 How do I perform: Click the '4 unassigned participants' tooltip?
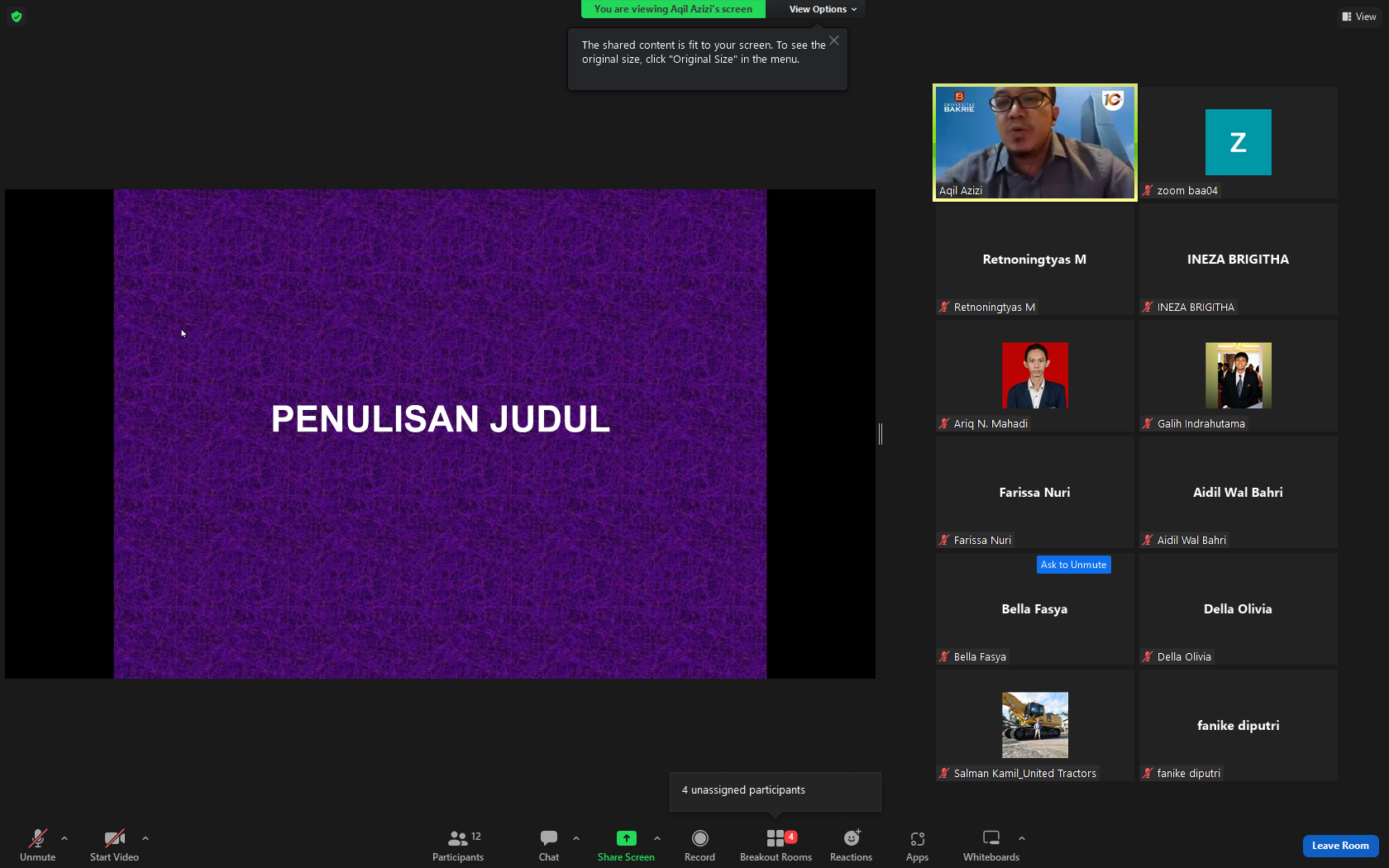pyautogui.click(x=775, y=791)
